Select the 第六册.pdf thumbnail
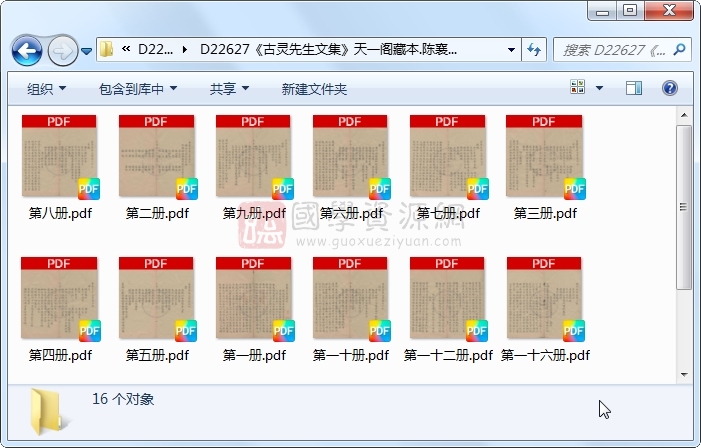The image size is (701, 448). click(x=351, y=156)
